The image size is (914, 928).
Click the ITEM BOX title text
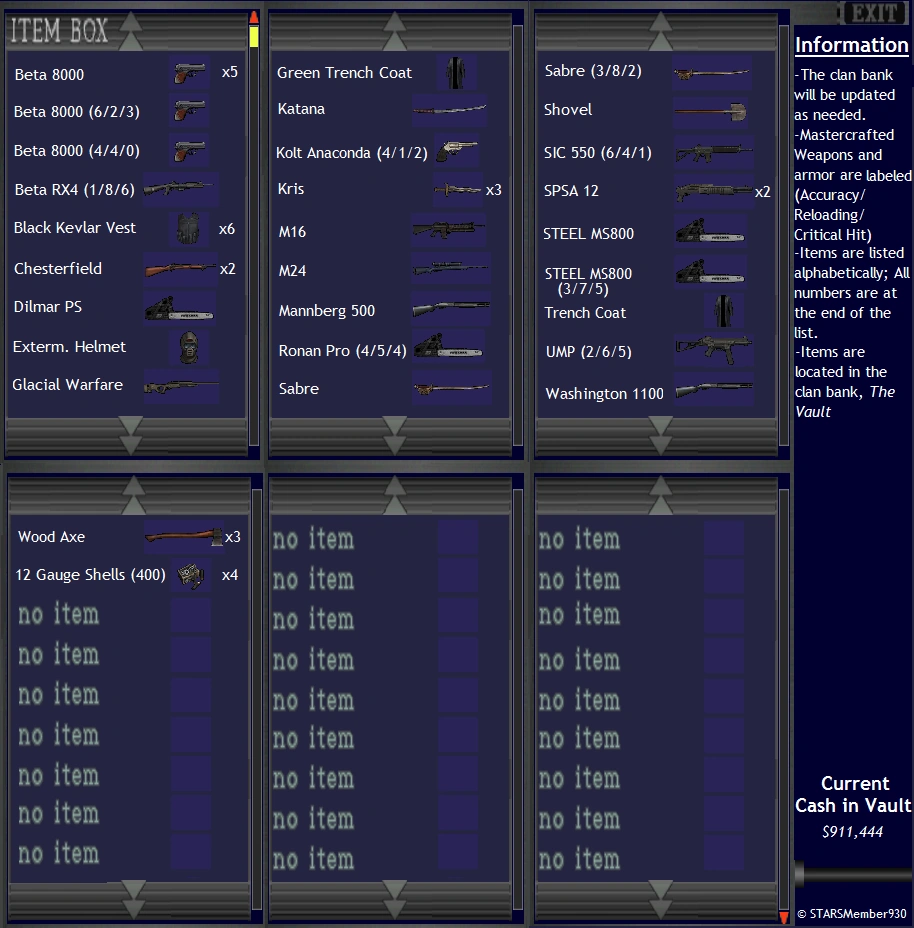click(x=59, y=30)
